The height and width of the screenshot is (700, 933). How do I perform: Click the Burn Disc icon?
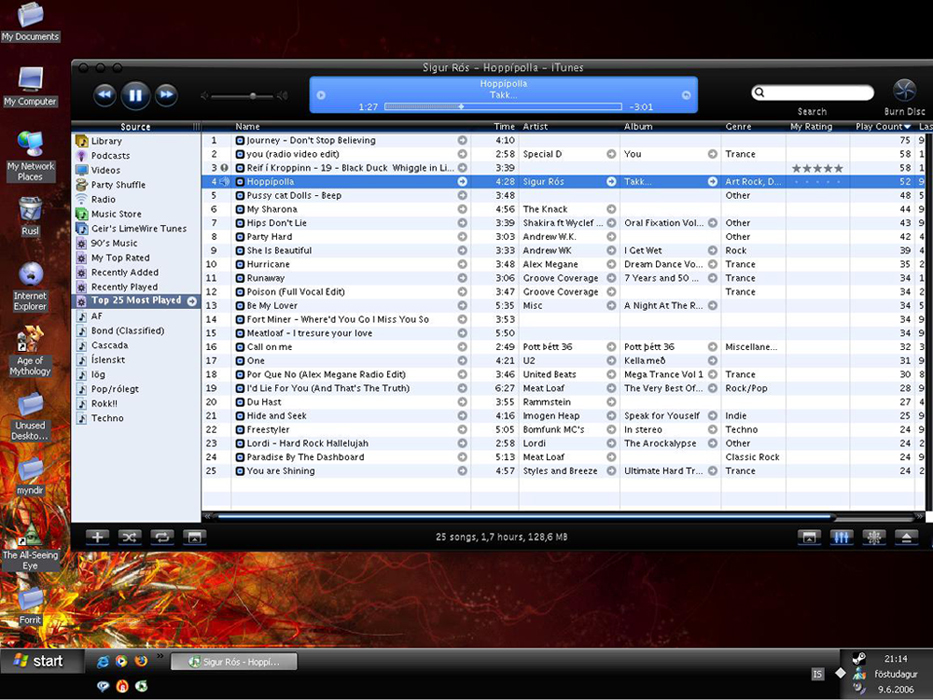(904, 91)
